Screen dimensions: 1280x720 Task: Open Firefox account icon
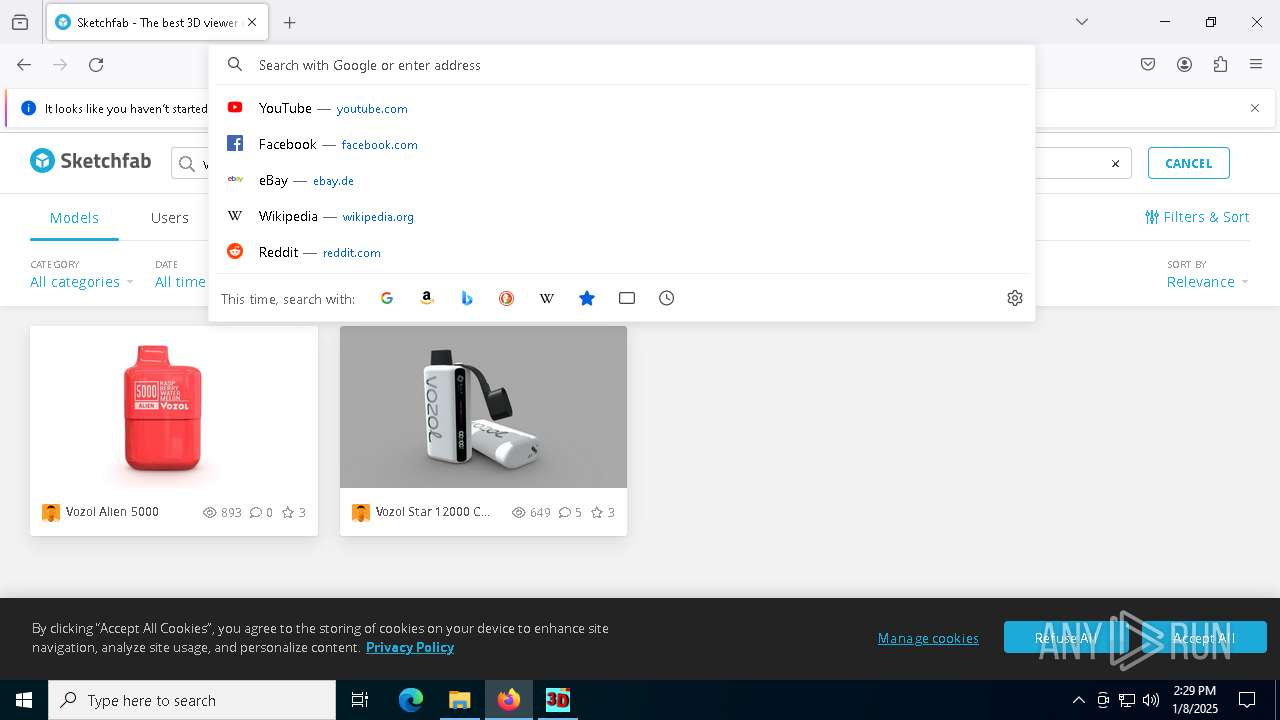tap(1184, 65)
